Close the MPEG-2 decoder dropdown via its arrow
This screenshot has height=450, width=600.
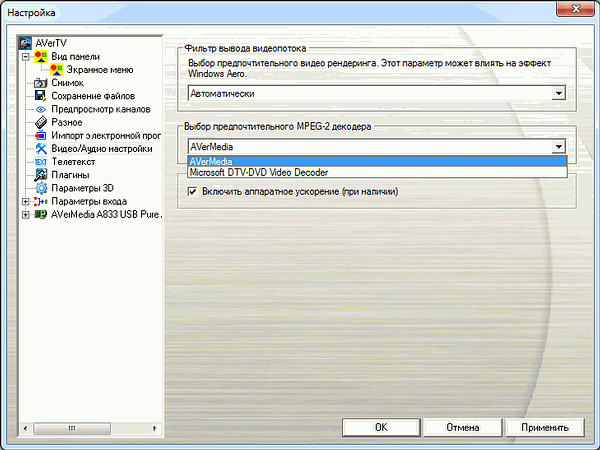pos(559,147)
